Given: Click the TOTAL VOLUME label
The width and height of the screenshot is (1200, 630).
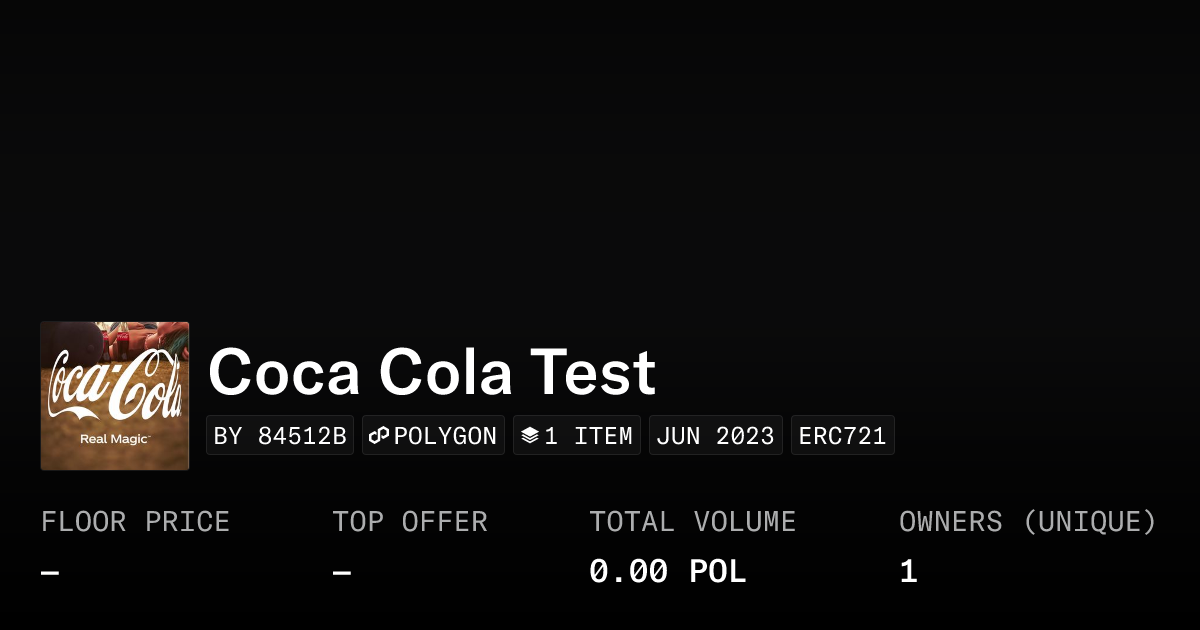Looking at the screenshot, I should click(x=693, y=522).
